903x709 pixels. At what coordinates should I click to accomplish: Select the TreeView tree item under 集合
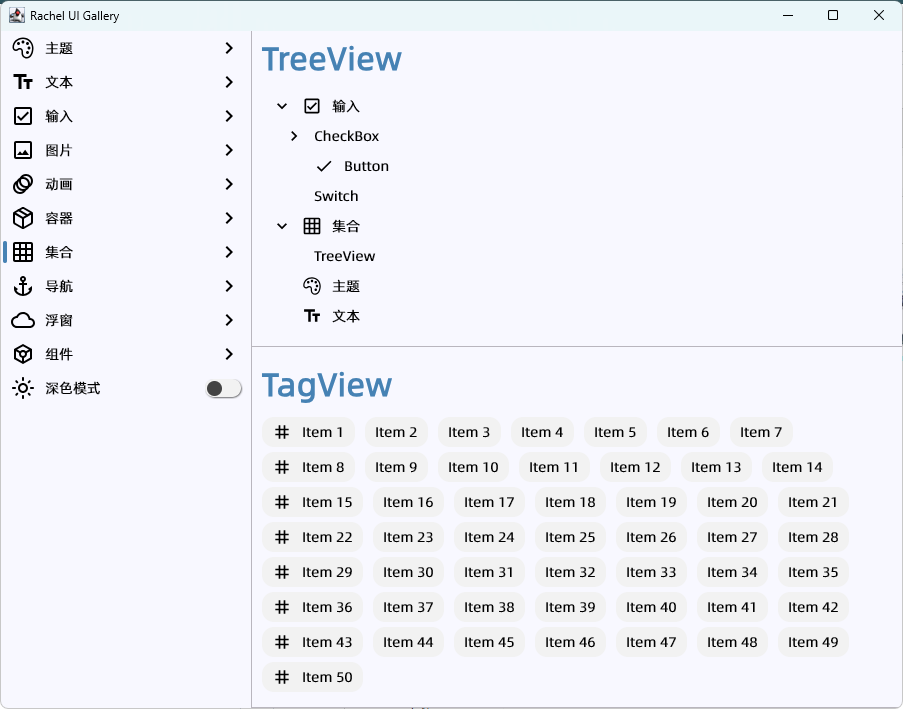point(344,256)
